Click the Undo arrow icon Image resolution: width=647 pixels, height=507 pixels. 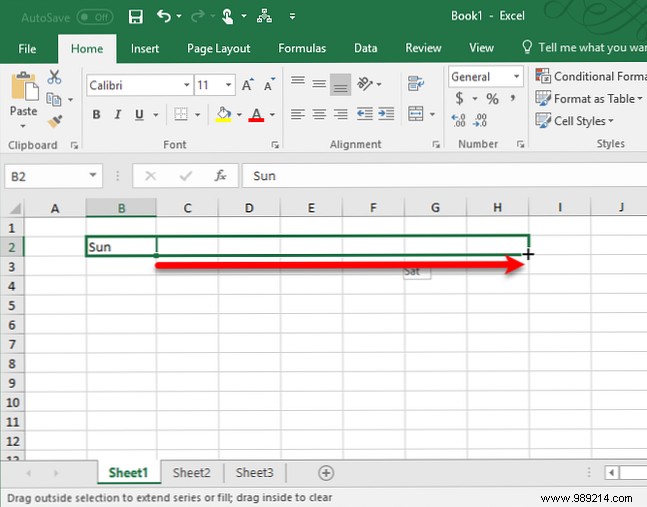point(164,17)
